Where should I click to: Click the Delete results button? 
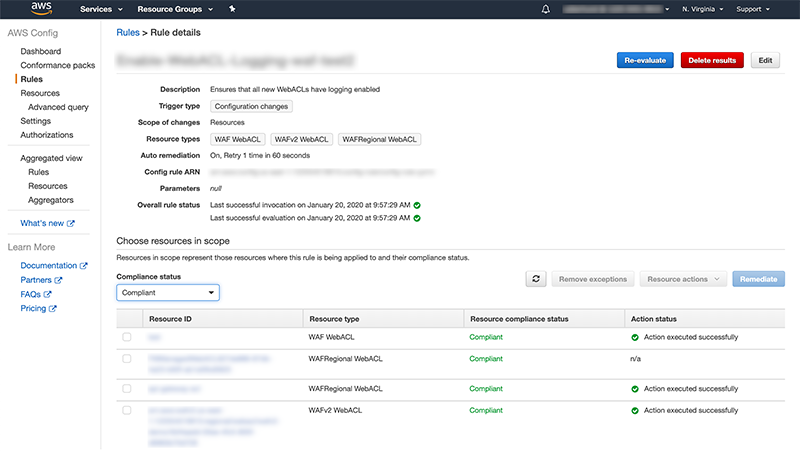click(x=712, y=60)
